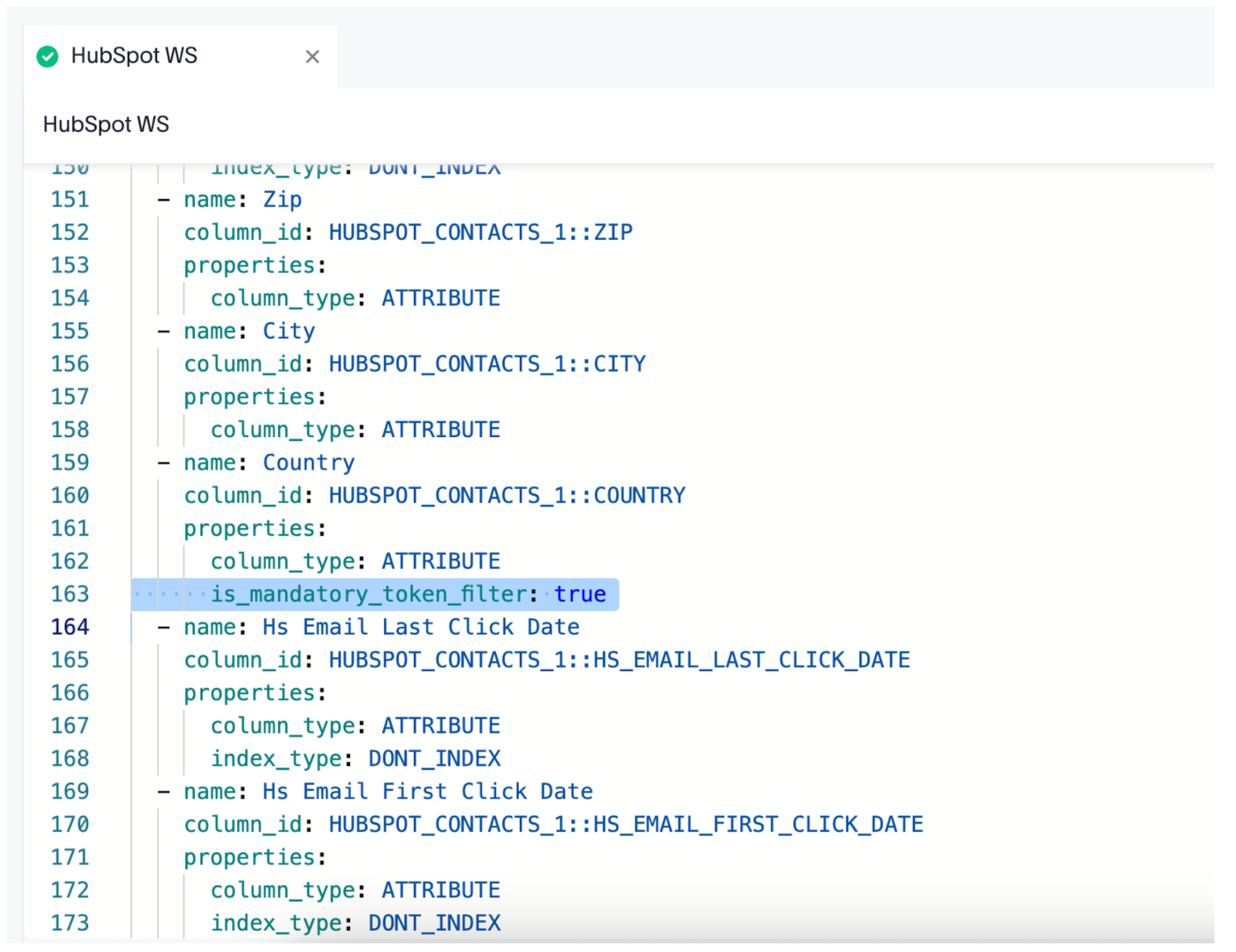The image size is (1236, 952).
Task: Click line number 151 in the gutter
Action: pyautogui.click(x=70, y=199)
